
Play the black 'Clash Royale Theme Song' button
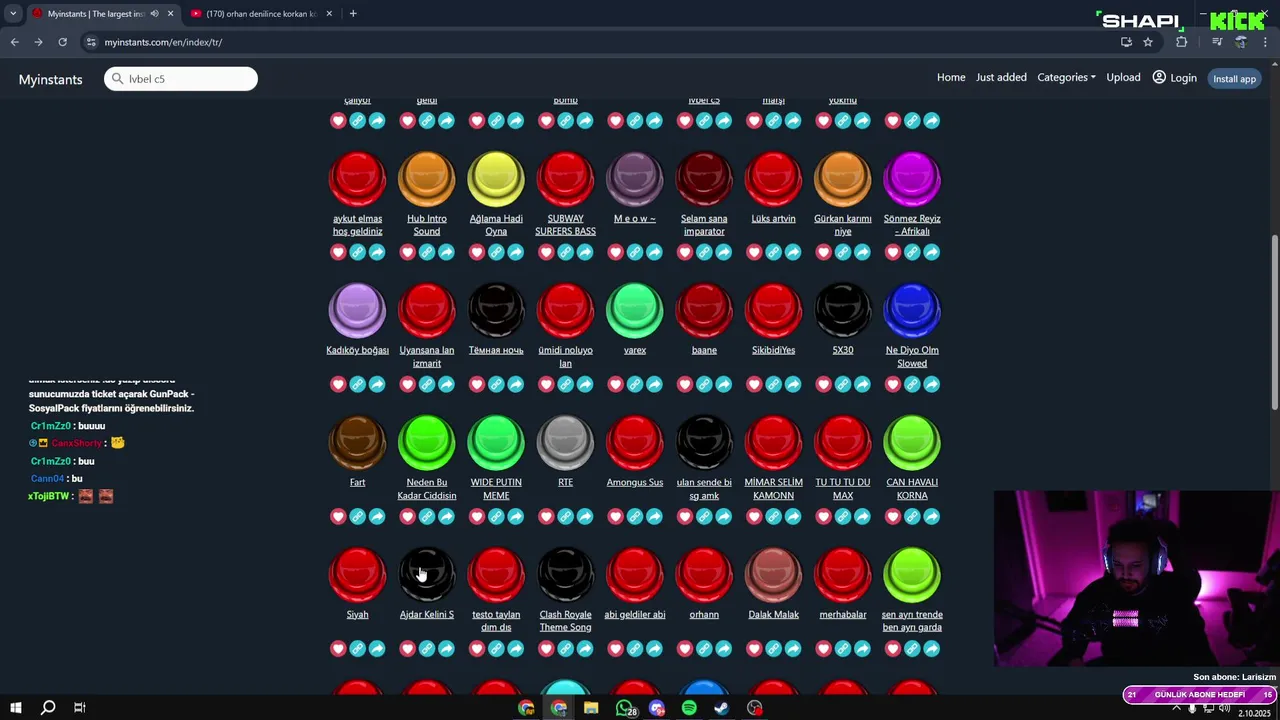tap(565, 575)
